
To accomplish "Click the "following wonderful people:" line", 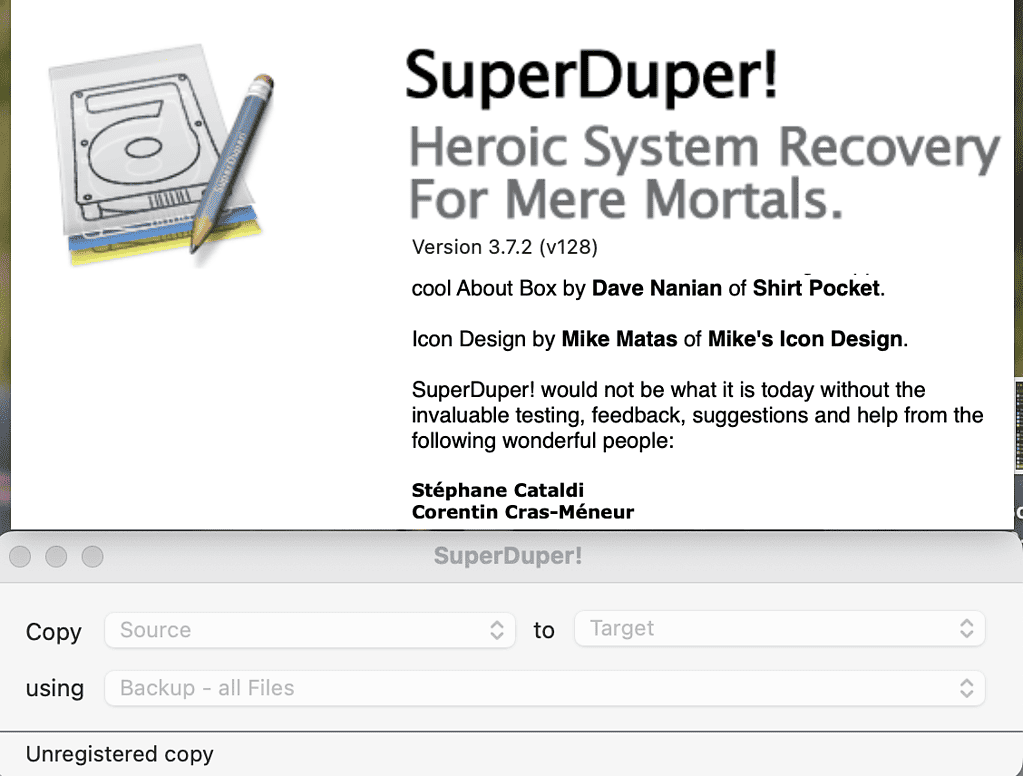I will 542,441.
